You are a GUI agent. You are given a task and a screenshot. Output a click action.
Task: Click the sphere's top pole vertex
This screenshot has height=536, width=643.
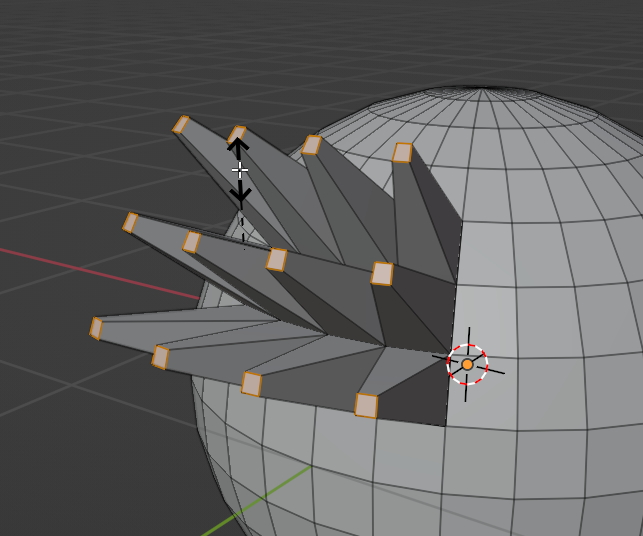click(483, 89)
